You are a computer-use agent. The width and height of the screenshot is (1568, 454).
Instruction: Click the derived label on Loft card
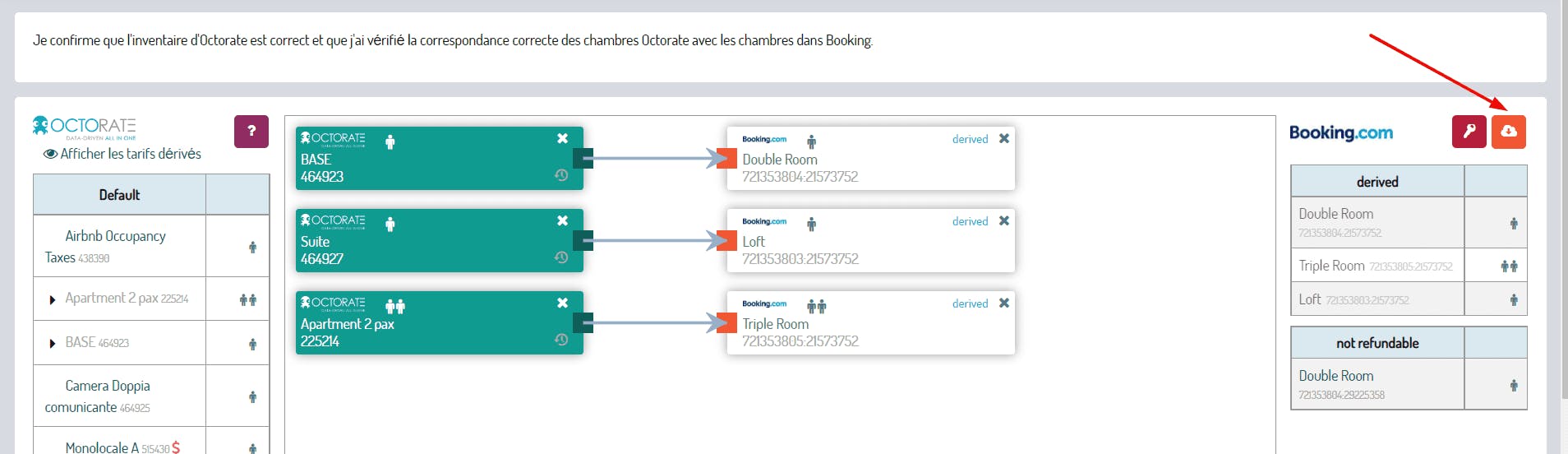tap(970, 221)
